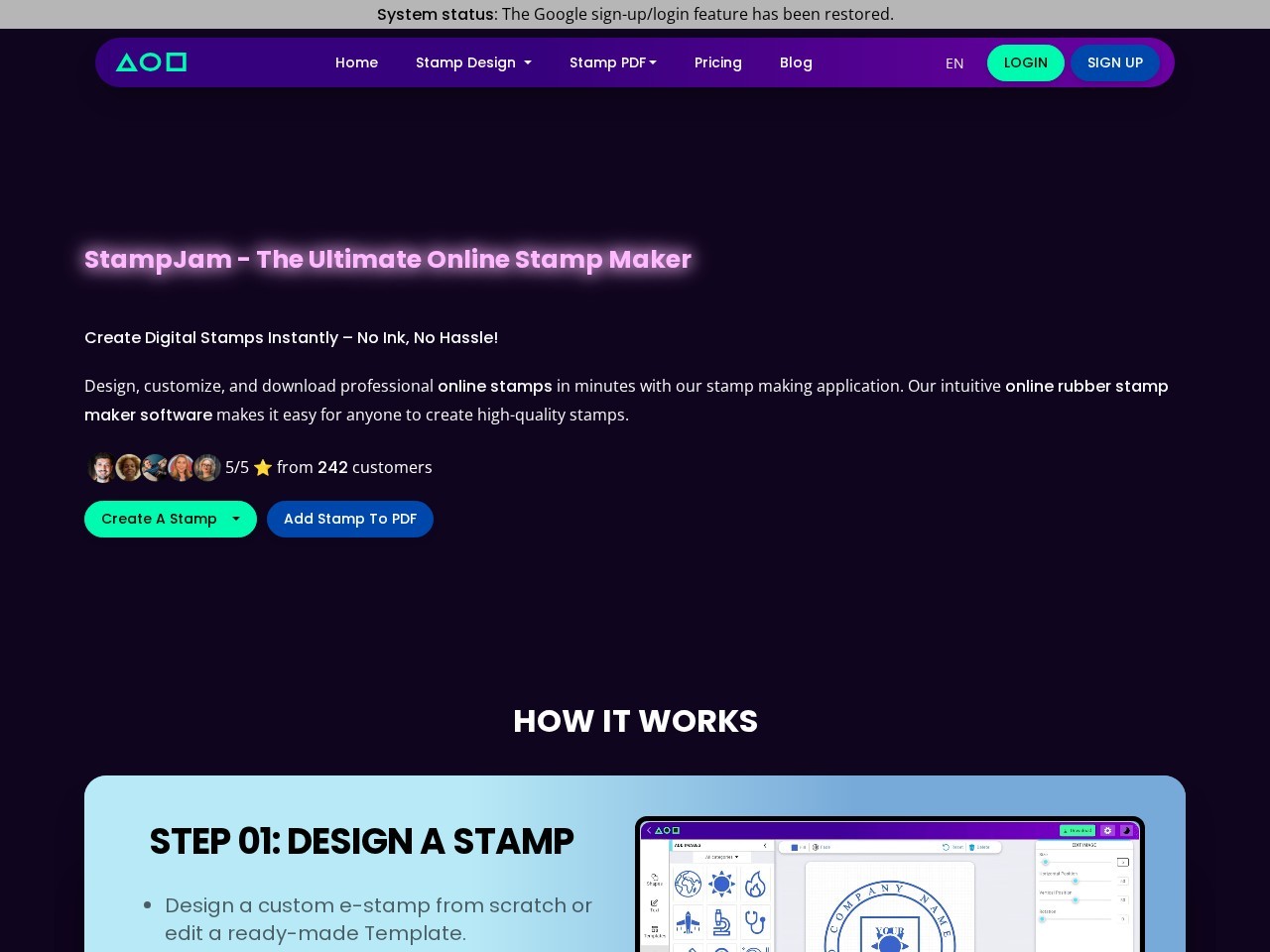Click the HOW IT WORKS heading
The image size is (1270, 952).
635,721
